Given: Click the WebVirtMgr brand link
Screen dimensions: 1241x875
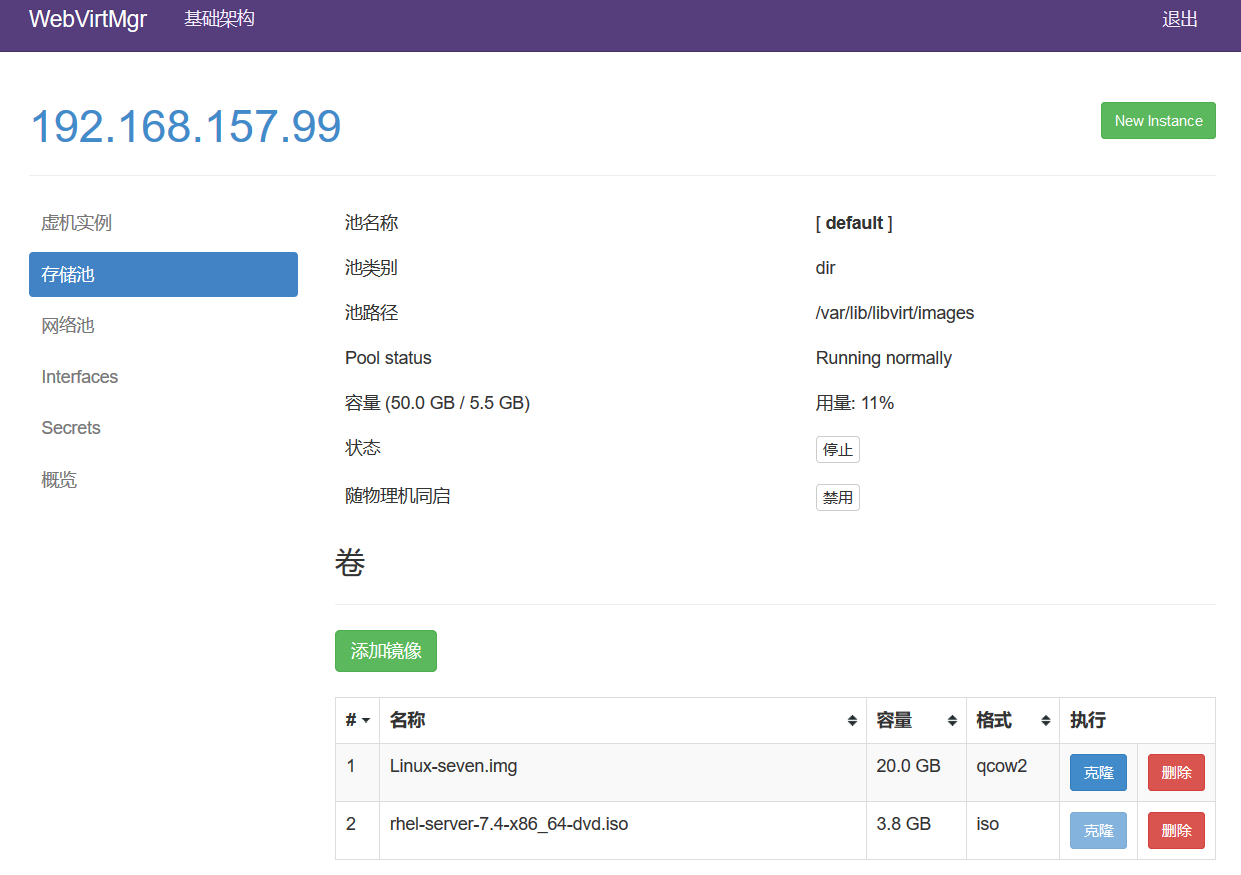Looking at the screenshot, I should [x=88, y=20].
